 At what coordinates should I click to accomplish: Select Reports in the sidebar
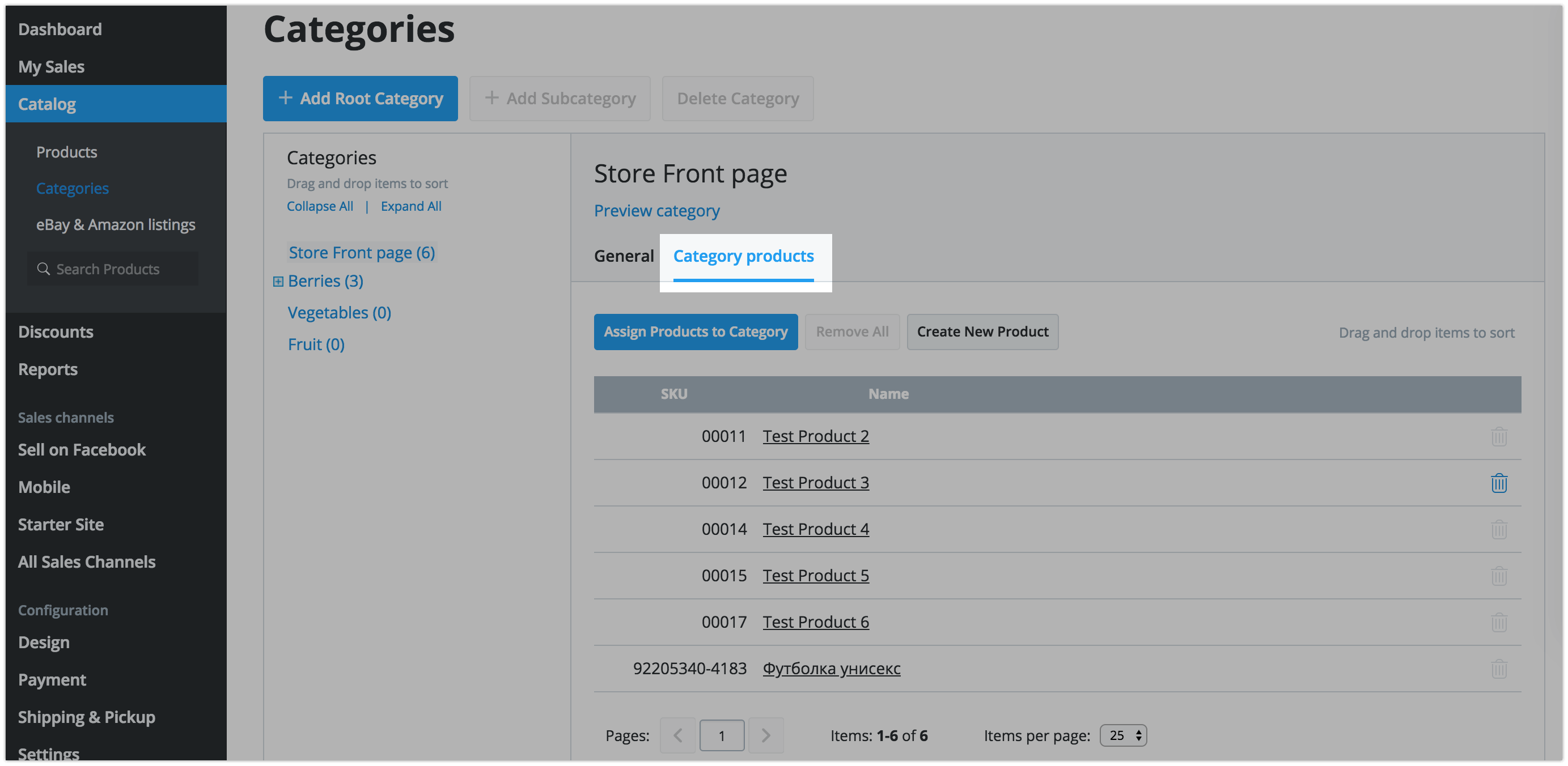[x=48, y=369]
